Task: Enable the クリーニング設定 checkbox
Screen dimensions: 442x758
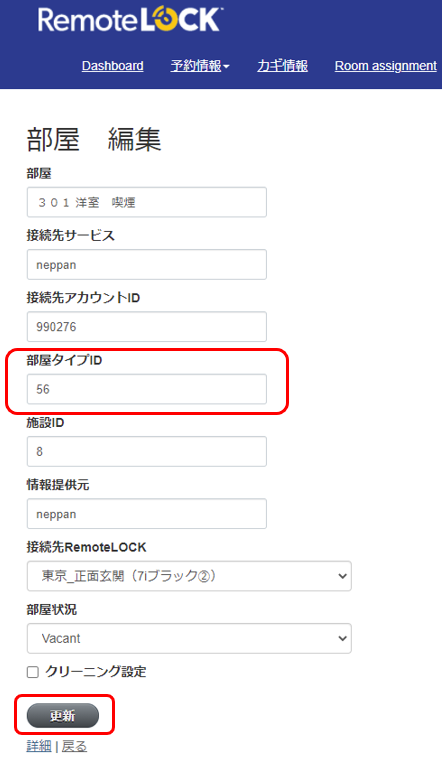Action: click(32, 672)
